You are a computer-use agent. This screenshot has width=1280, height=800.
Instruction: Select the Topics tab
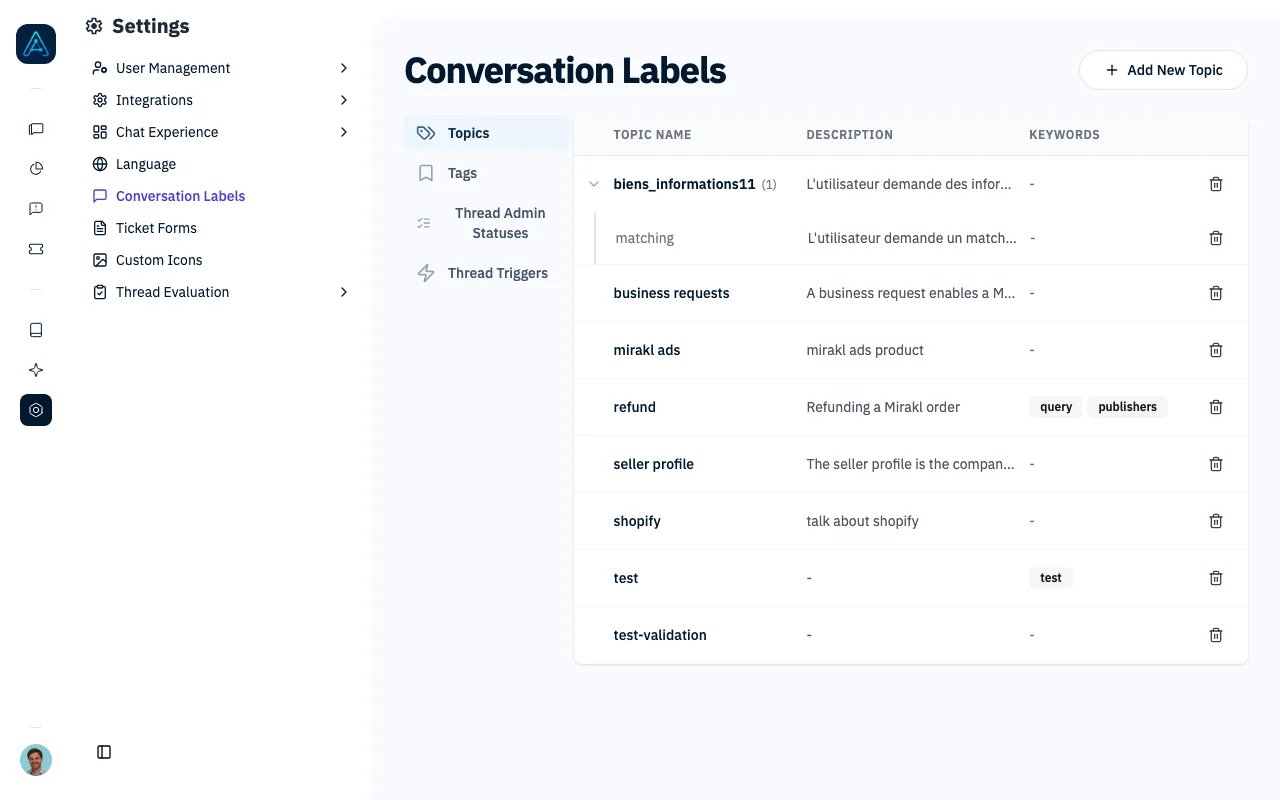click(x=487, y=133)
